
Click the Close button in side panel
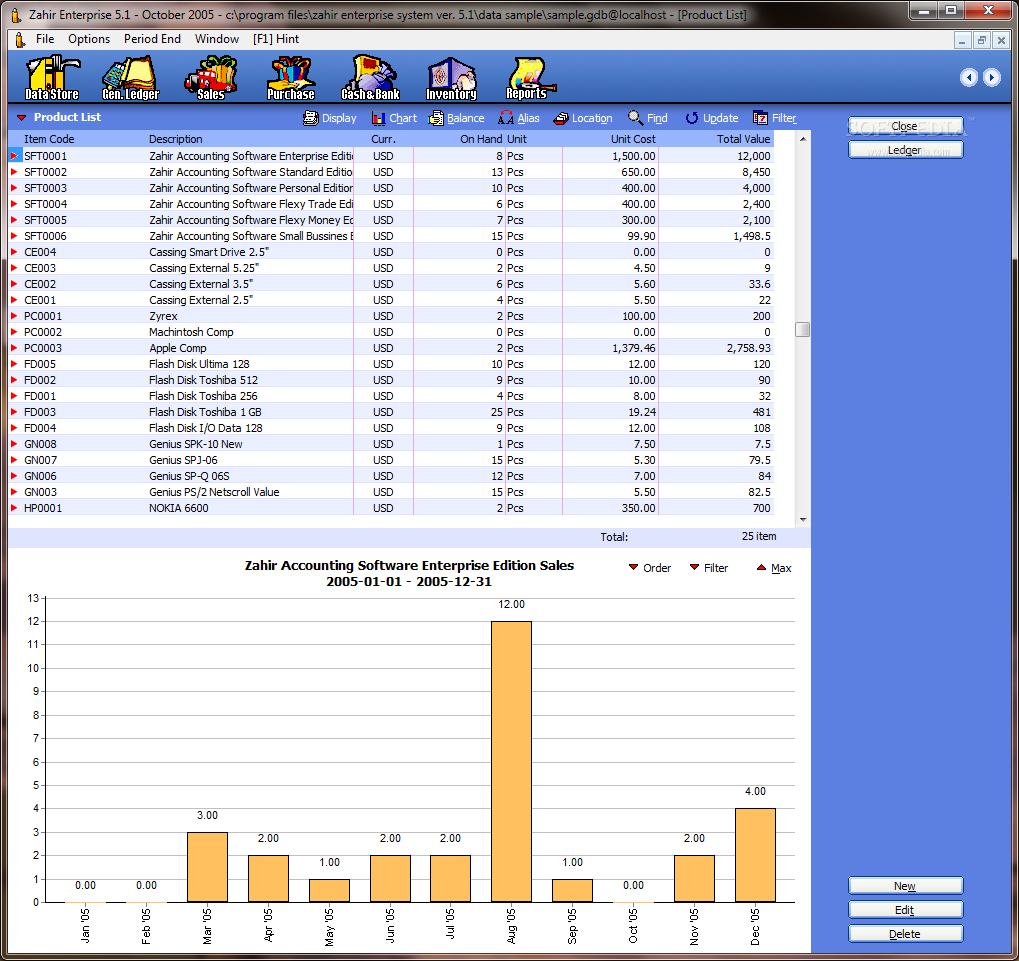pyautogui.click(x=905, y=126)
